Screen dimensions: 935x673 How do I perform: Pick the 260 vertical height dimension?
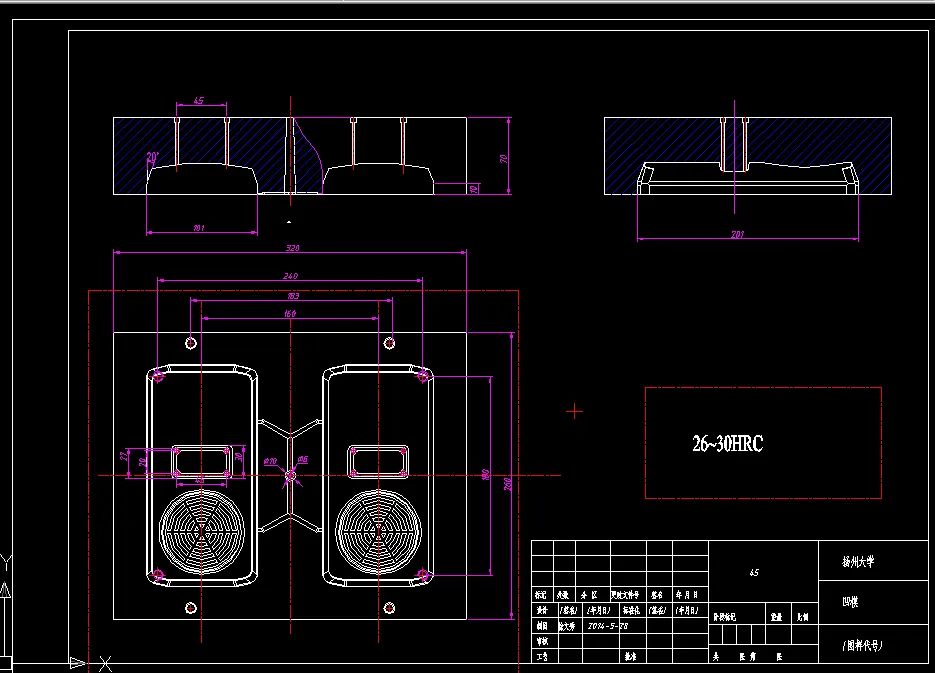coord(507,483)
